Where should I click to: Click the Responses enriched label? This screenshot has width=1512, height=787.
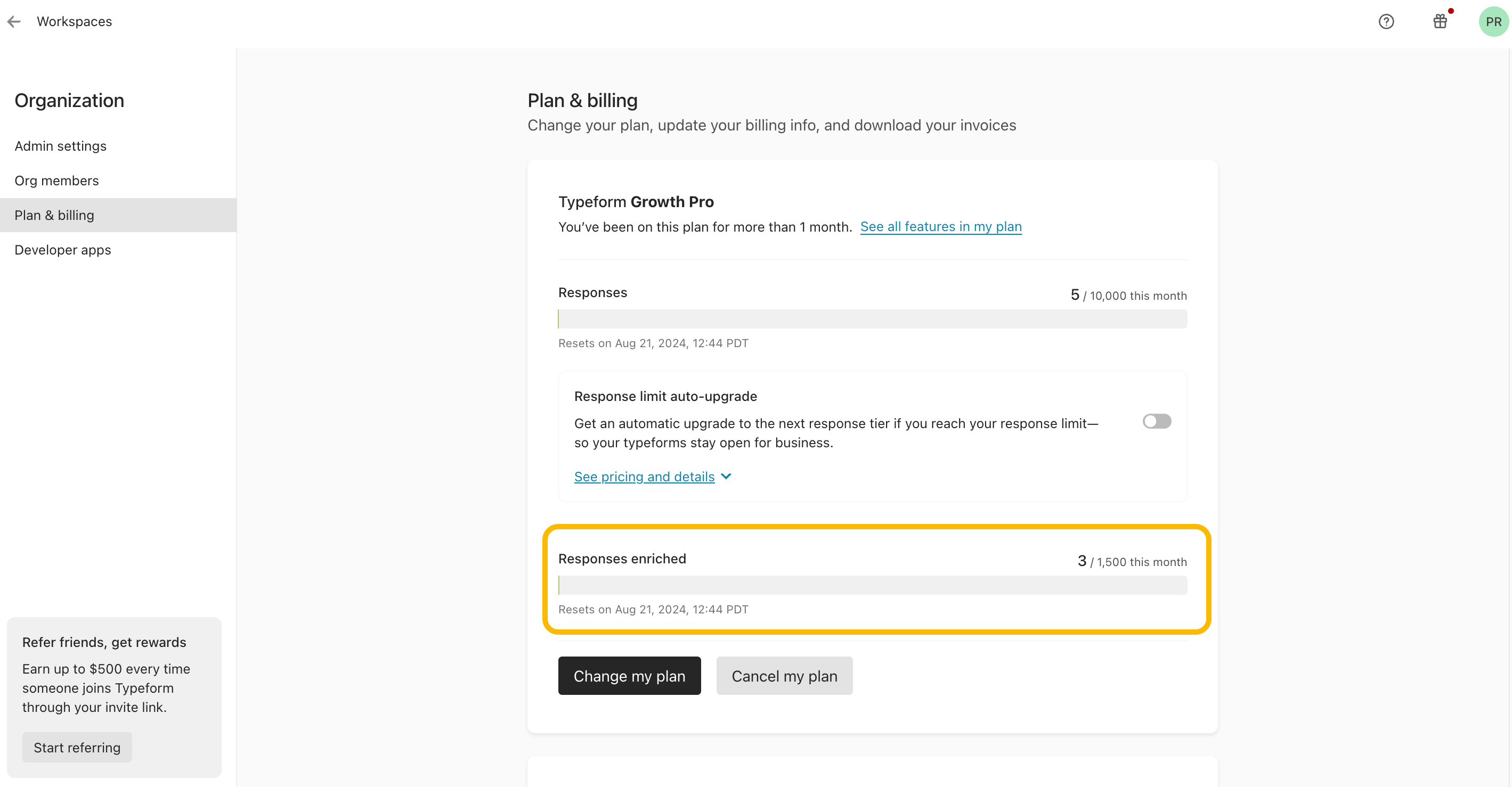[622, 559]
